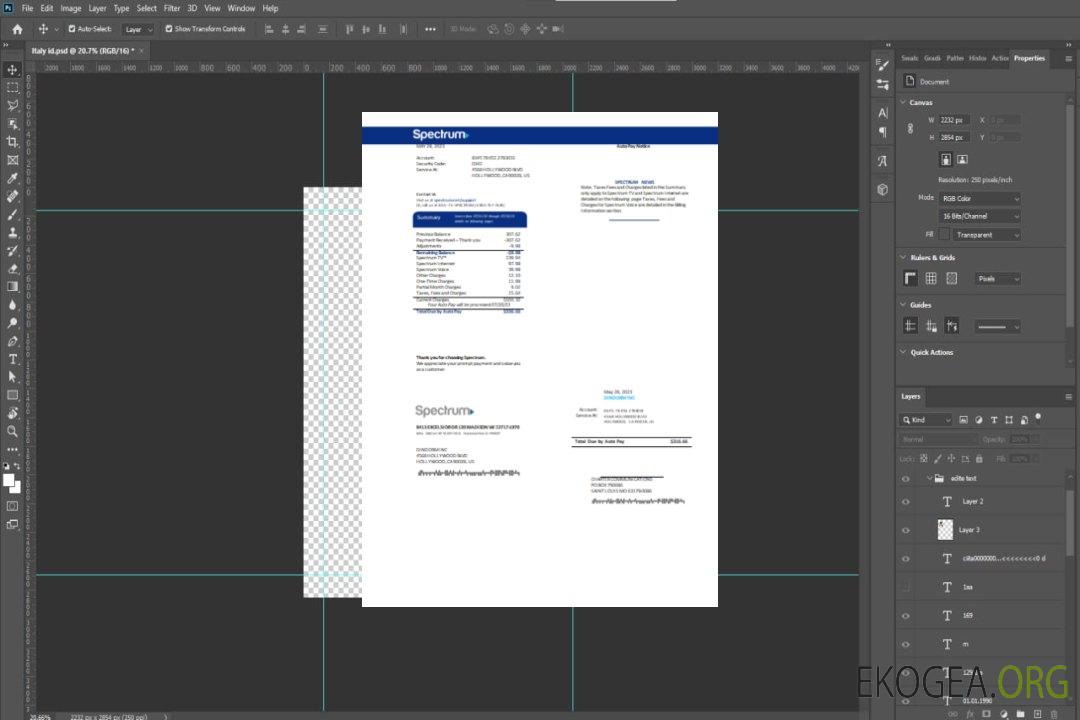Switch to the Properties tab
Image resolution: width=1080 pixels, height=720 pixels.
pyautogui.click(x=1029, y=59)
